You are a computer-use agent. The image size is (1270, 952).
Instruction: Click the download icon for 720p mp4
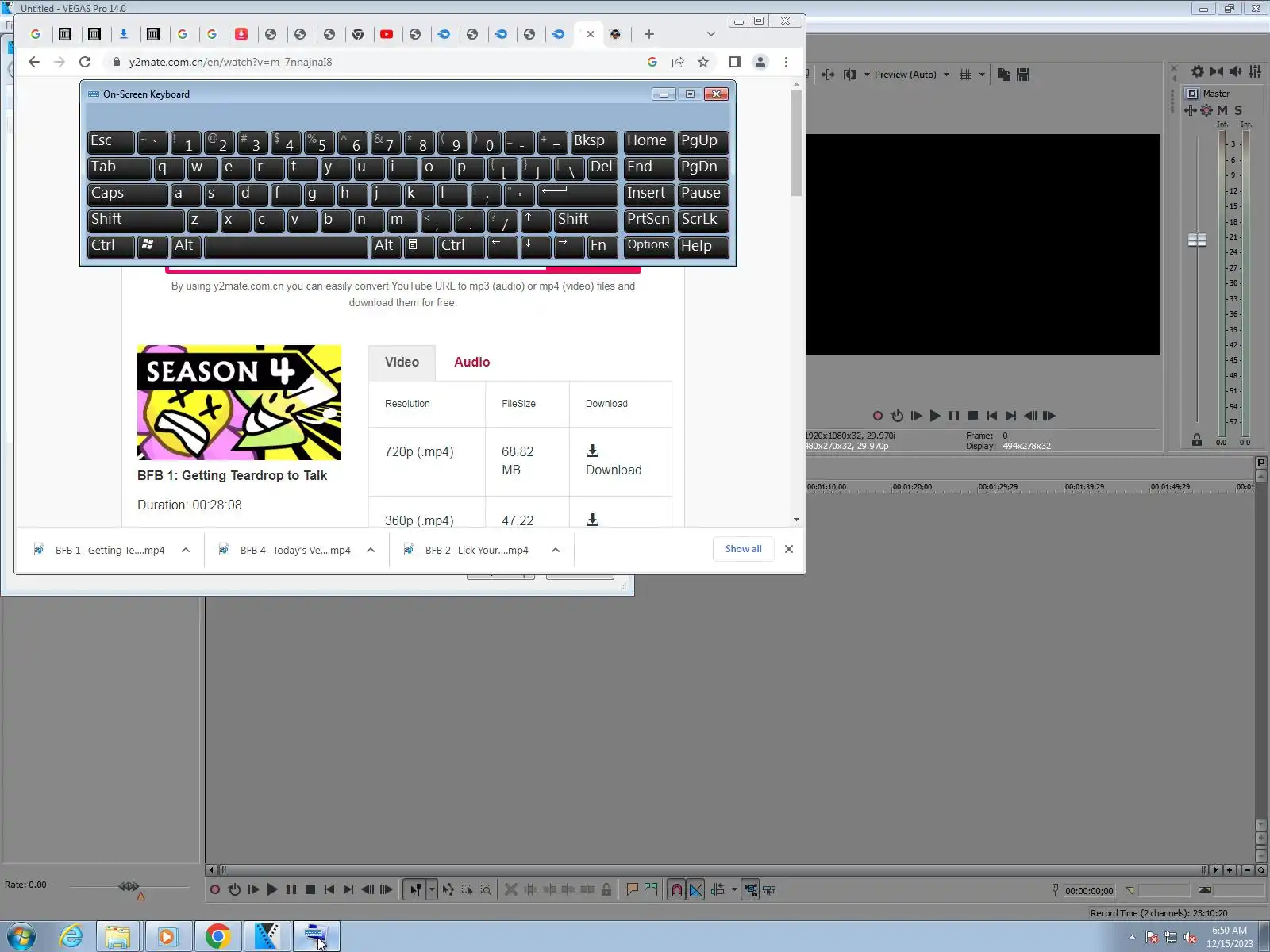pyautogui.click(x=592, y=451)
